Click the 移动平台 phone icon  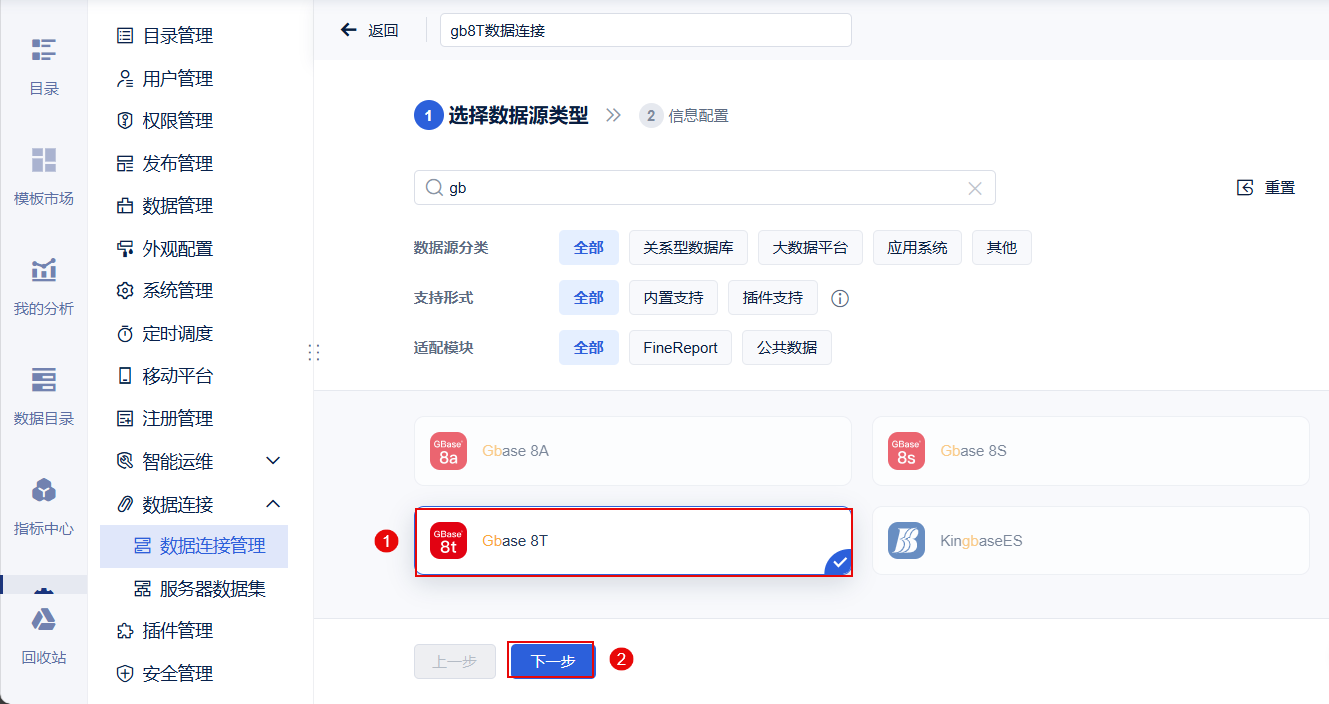coord(125,376)
